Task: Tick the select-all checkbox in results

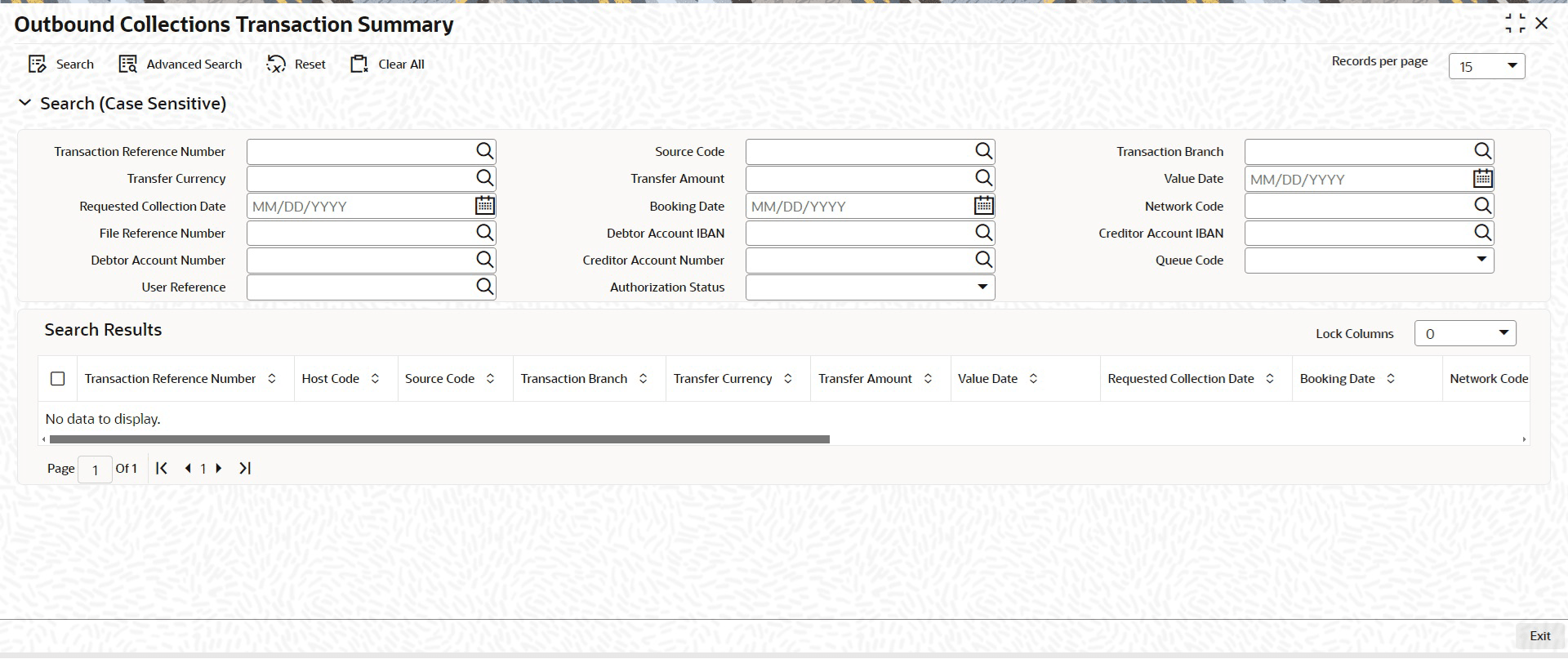Action: tap(57, 379)
